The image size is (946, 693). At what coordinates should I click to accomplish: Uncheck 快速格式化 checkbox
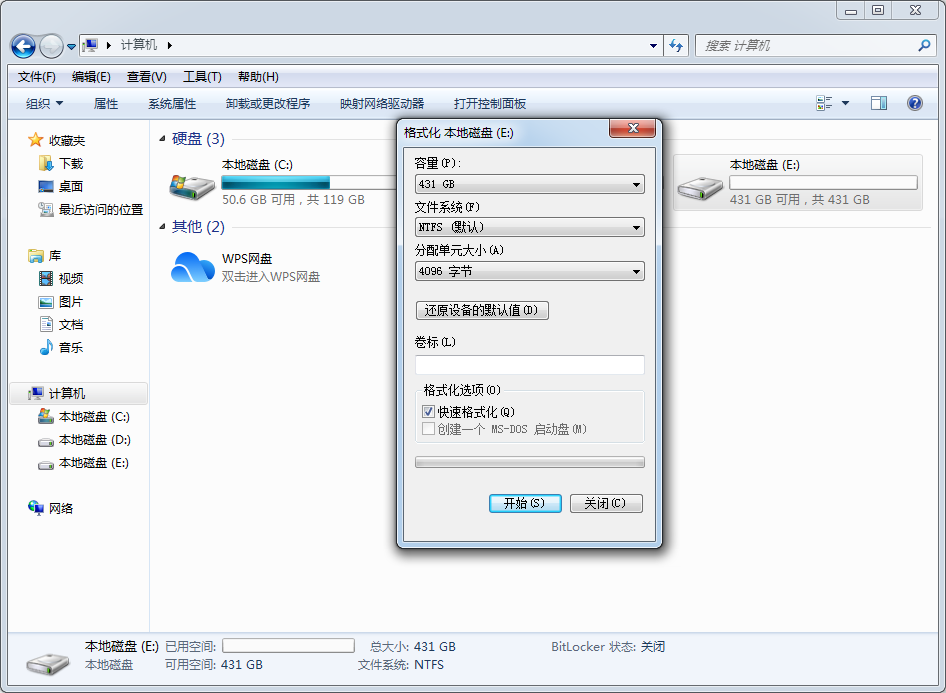click(428, 411)
